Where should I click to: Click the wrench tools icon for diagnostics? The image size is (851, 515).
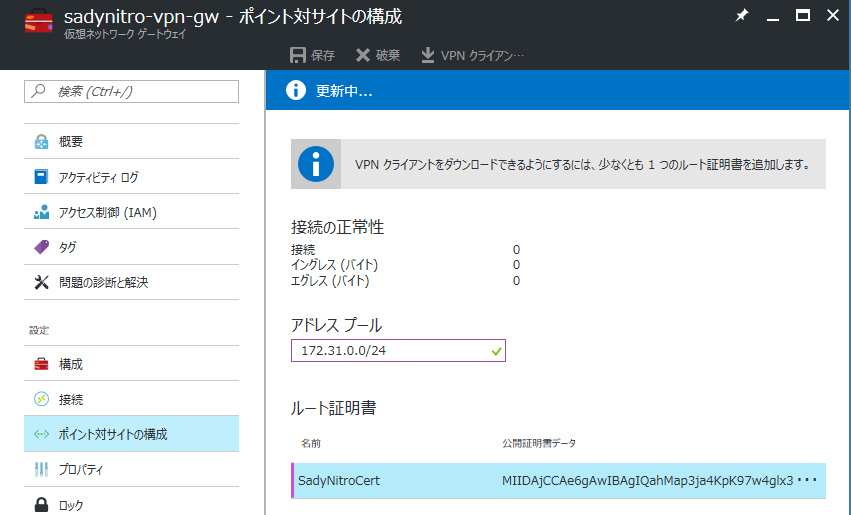pyautogui.click(x=41, y=282)
